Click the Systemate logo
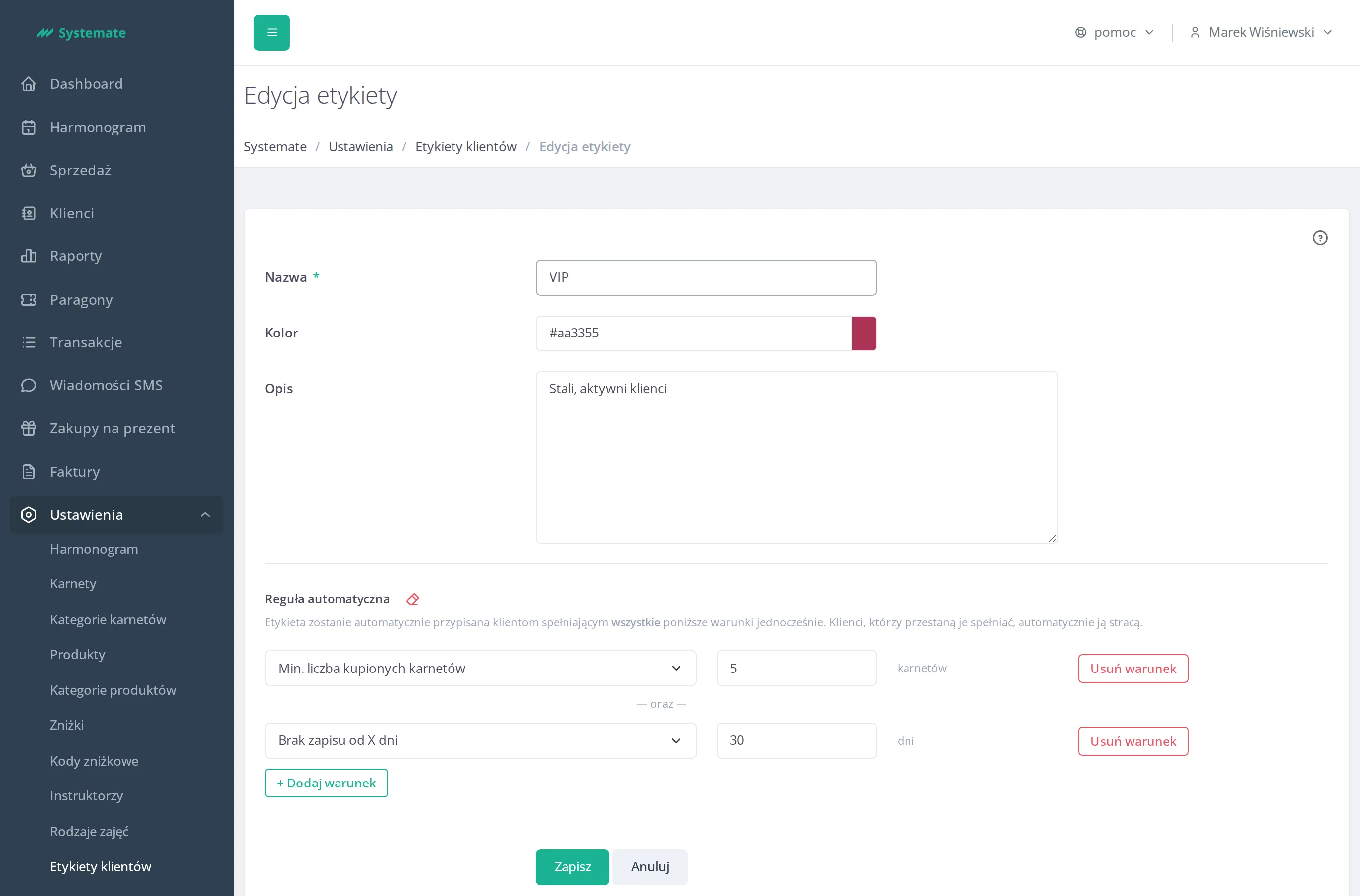Image resolution: width=1360 pixels, height=896 pixels. [x=81, y=33]
